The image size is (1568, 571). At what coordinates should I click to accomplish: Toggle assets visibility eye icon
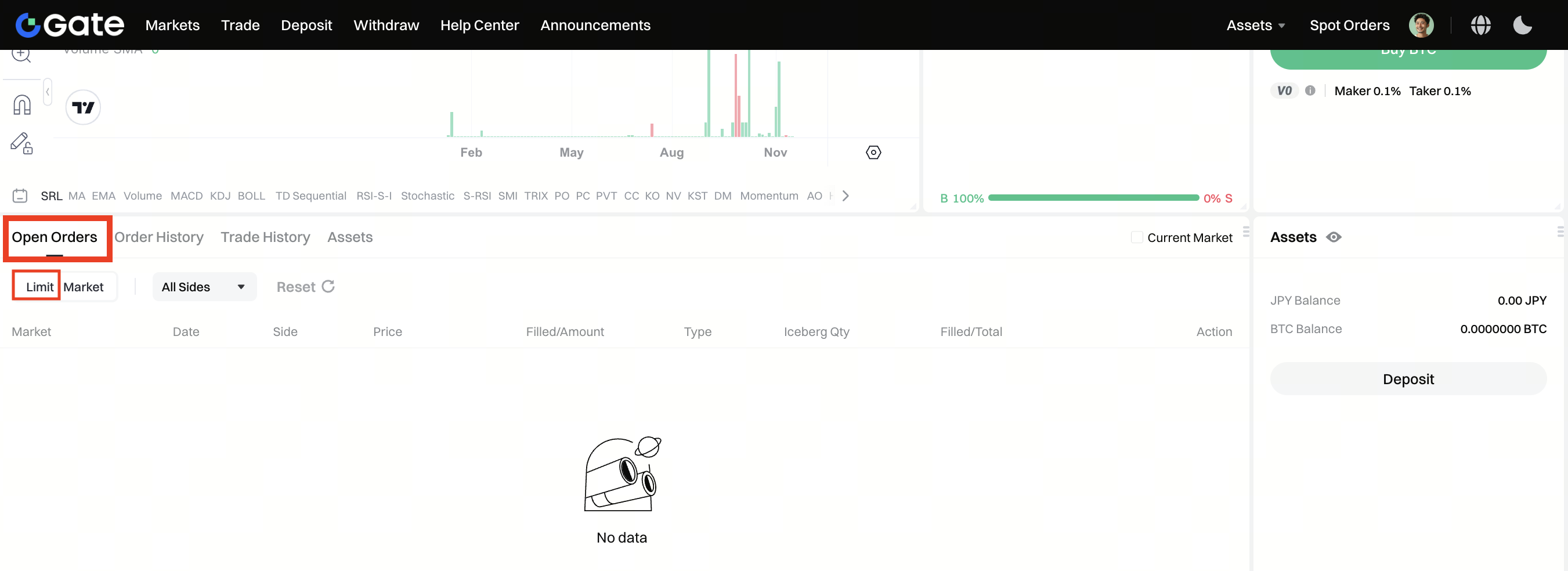[1334, 237]
